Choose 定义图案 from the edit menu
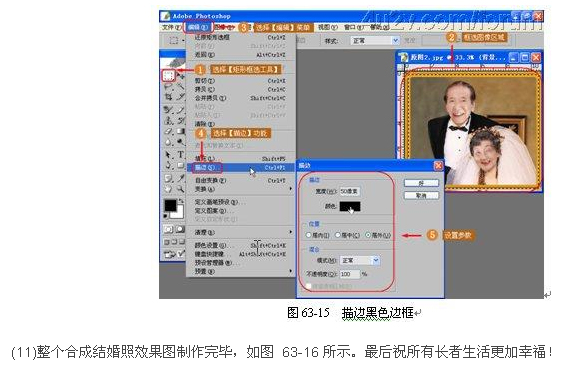 tap(240, 210)
